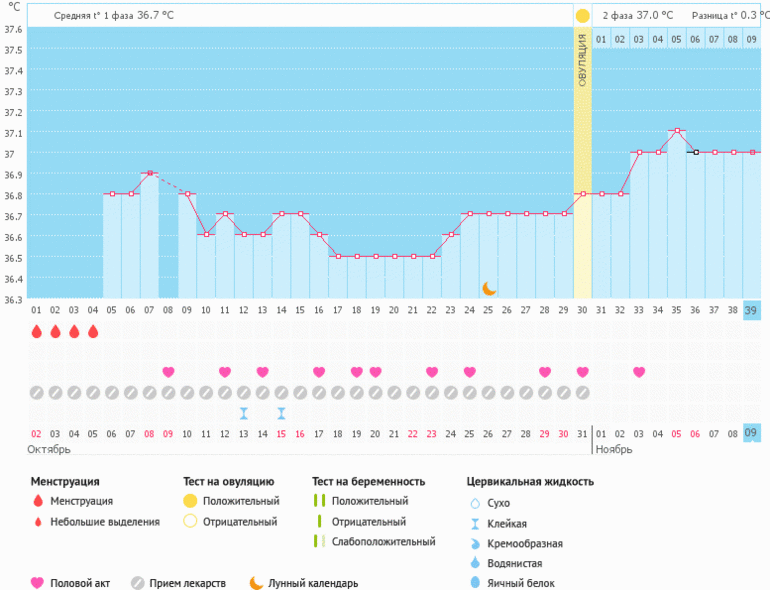
Task: Click the yellow ovulation circle above the chart
Action: click(x=582, y=16)
